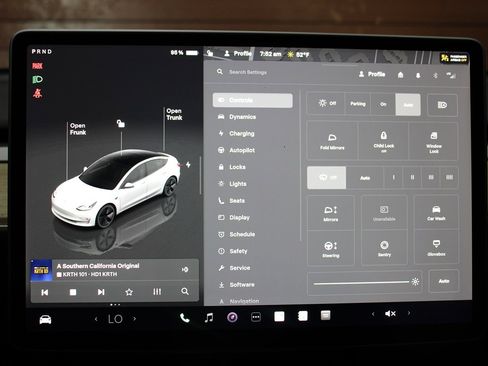
Task: Toggle Window Lock
Action: 434,142
